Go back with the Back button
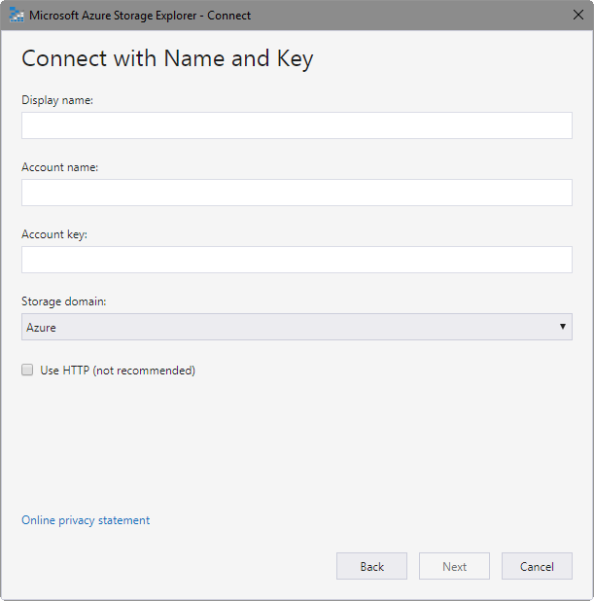 (x=371, y=566)
